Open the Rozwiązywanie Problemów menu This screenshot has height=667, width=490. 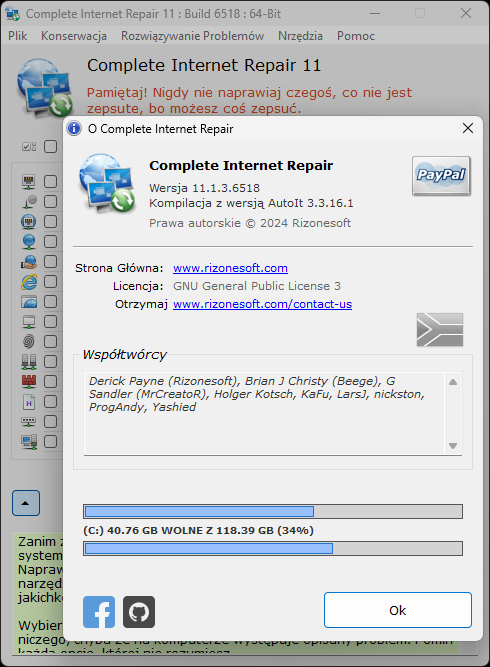pos(192,36)
